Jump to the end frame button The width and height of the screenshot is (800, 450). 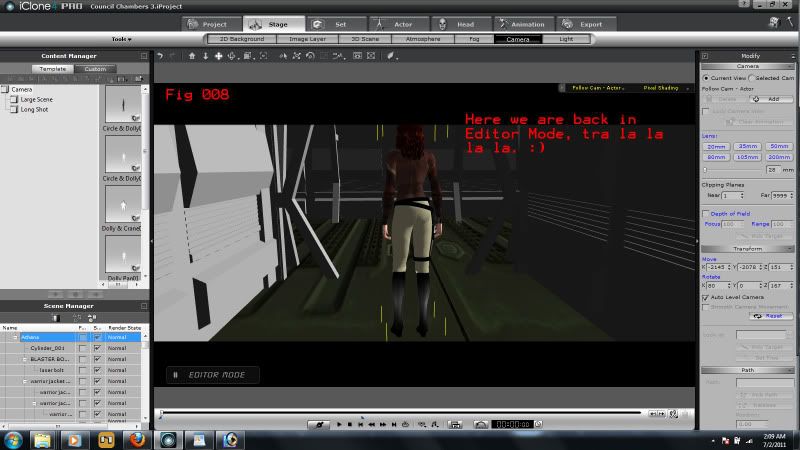(394, 424)
